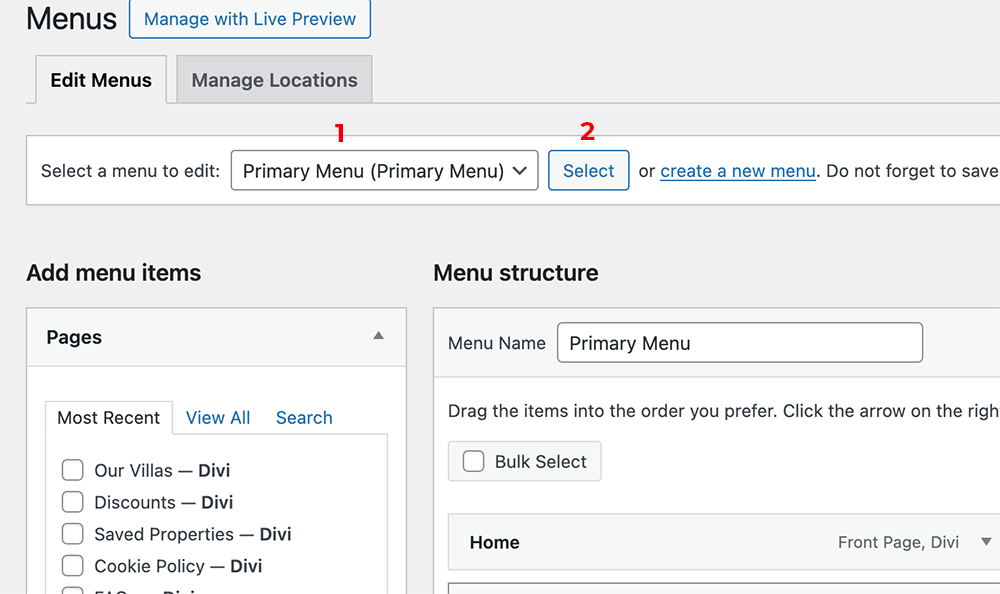Enable the Cookie Policy checkbox
The image size is (1000, 594).
(x=72, y=566)
